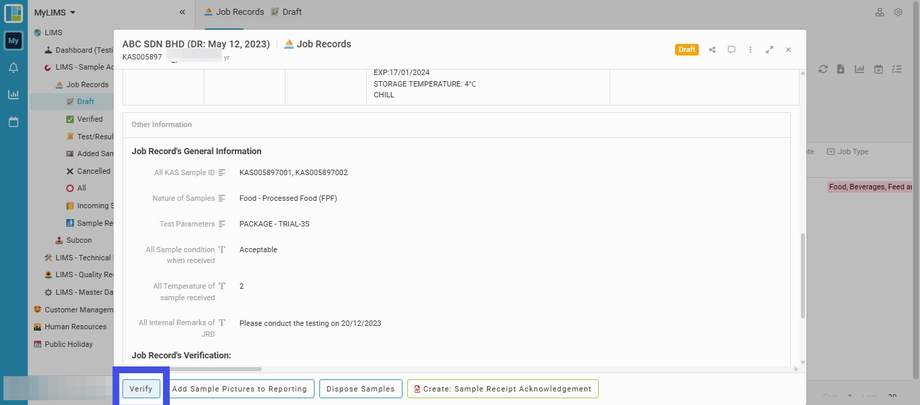Click Add Sample Pictures to Reporting
Viewport: 920px width, 405px height.
coord(239,389)
